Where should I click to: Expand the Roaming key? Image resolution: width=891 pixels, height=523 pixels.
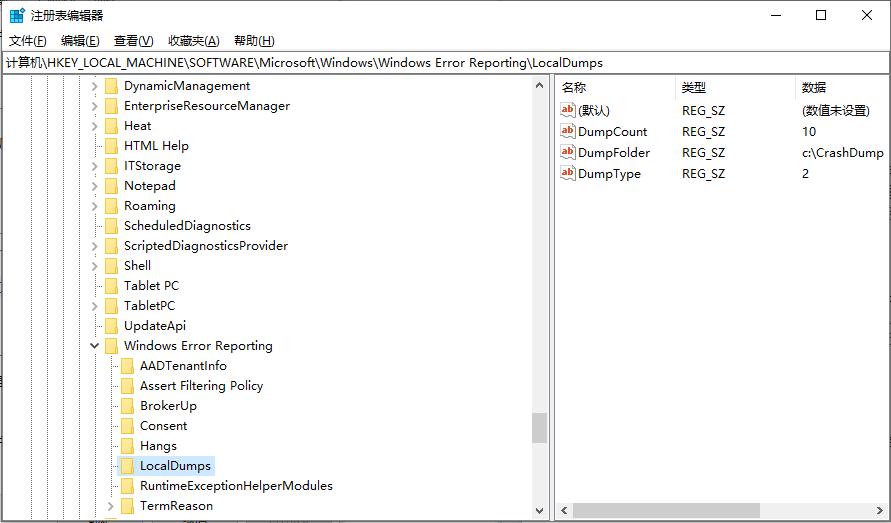point(95,206)
